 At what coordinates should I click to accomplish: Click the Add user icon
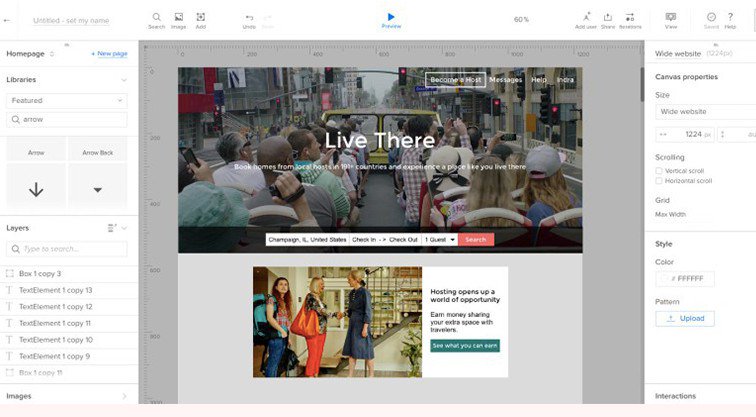pyautogui.click(x=586, y=21)
